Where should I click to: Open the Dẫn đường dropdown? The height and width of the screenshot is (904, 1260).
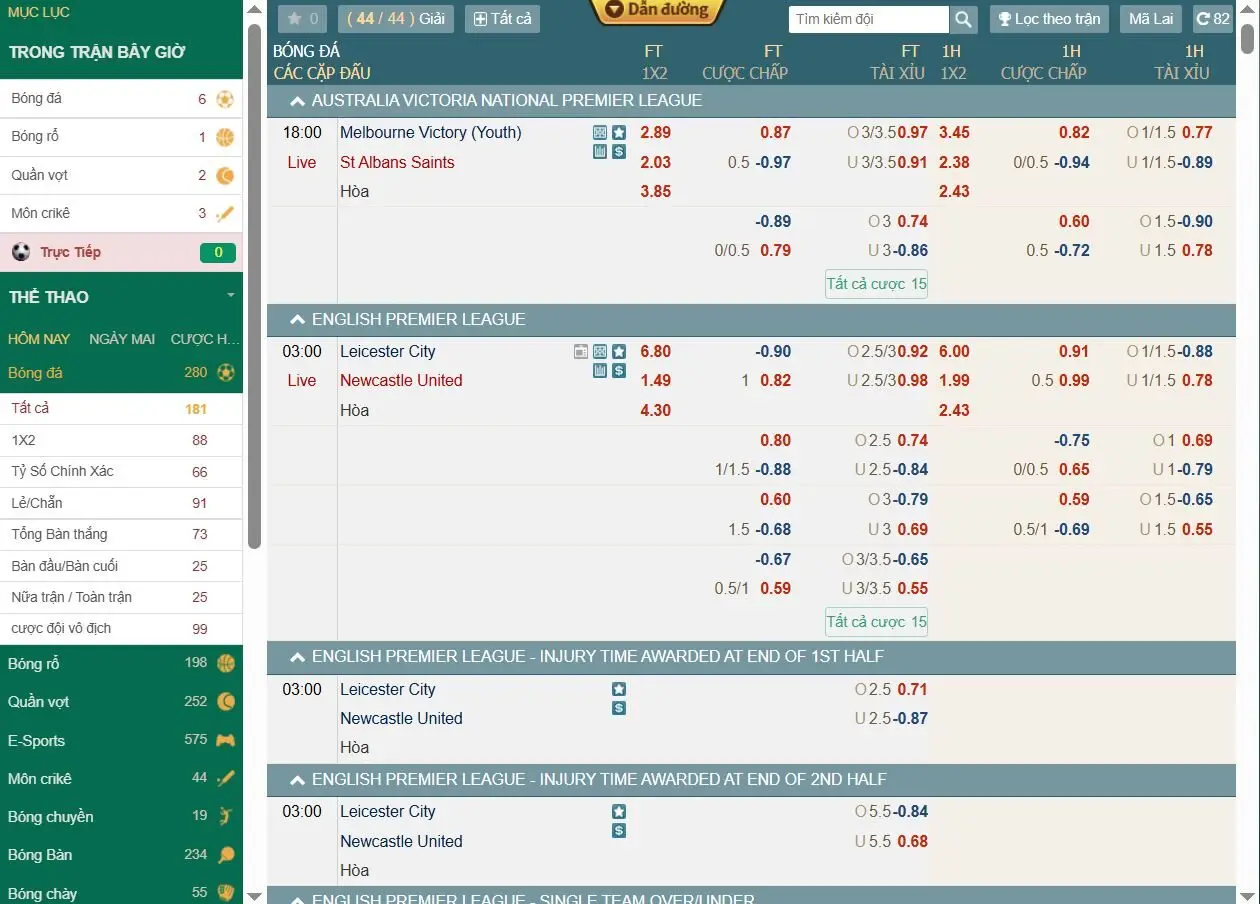(x=657, y=11)
